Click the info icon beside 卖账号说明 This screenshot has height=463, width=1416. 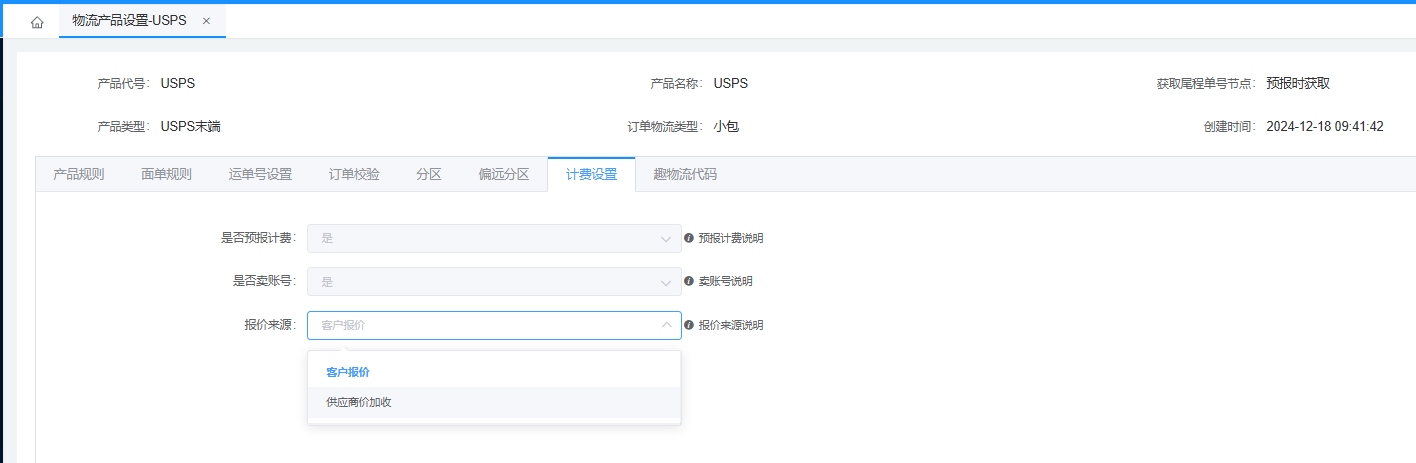coord(689,281)
